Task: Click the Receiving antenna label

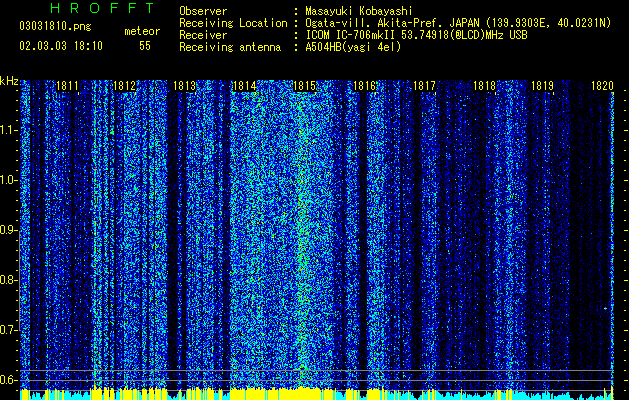Action: click(230, 47)
